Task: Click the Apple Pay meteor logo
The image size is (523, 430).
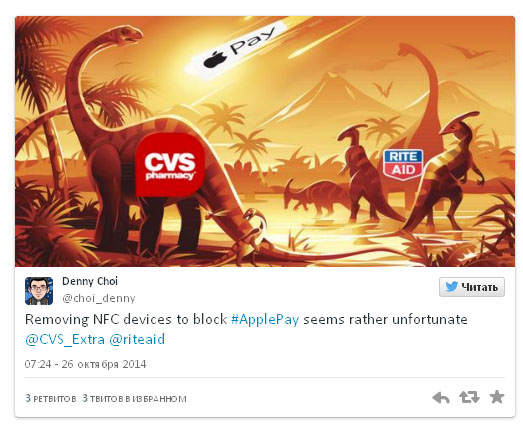Action: [238, 48]
